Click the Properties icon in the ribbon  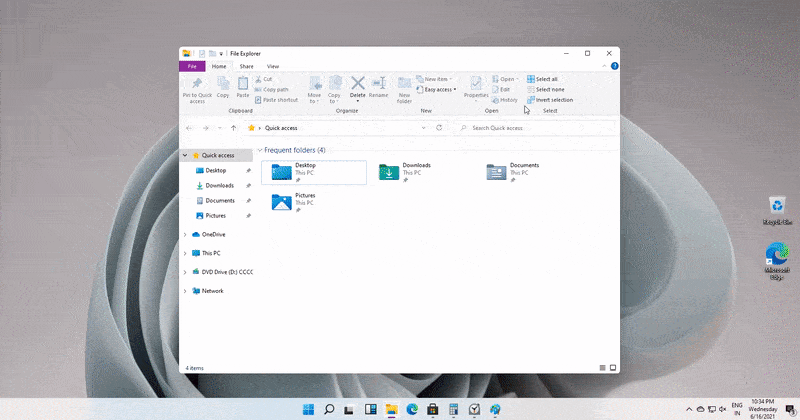pos(476,85)
